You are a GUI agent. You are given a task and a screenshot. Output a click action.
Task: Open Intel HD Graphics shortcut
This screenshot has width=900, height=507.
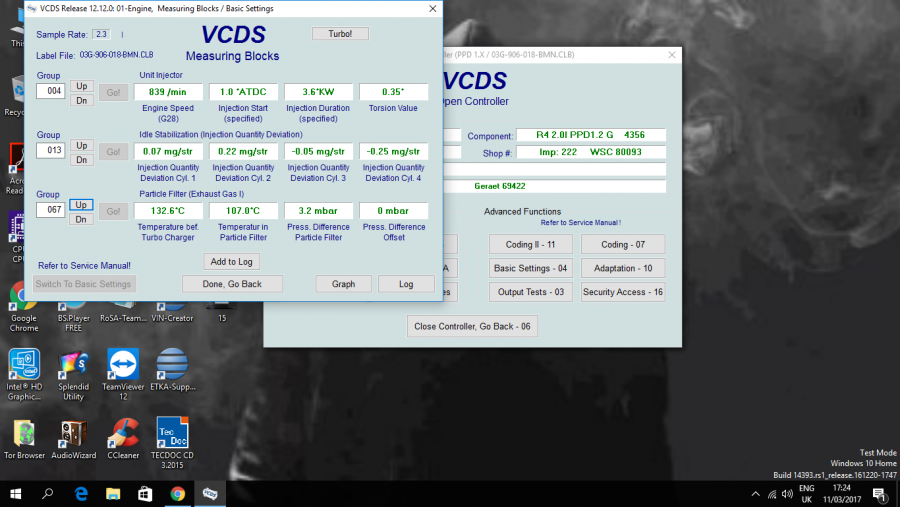click(24, 366)
